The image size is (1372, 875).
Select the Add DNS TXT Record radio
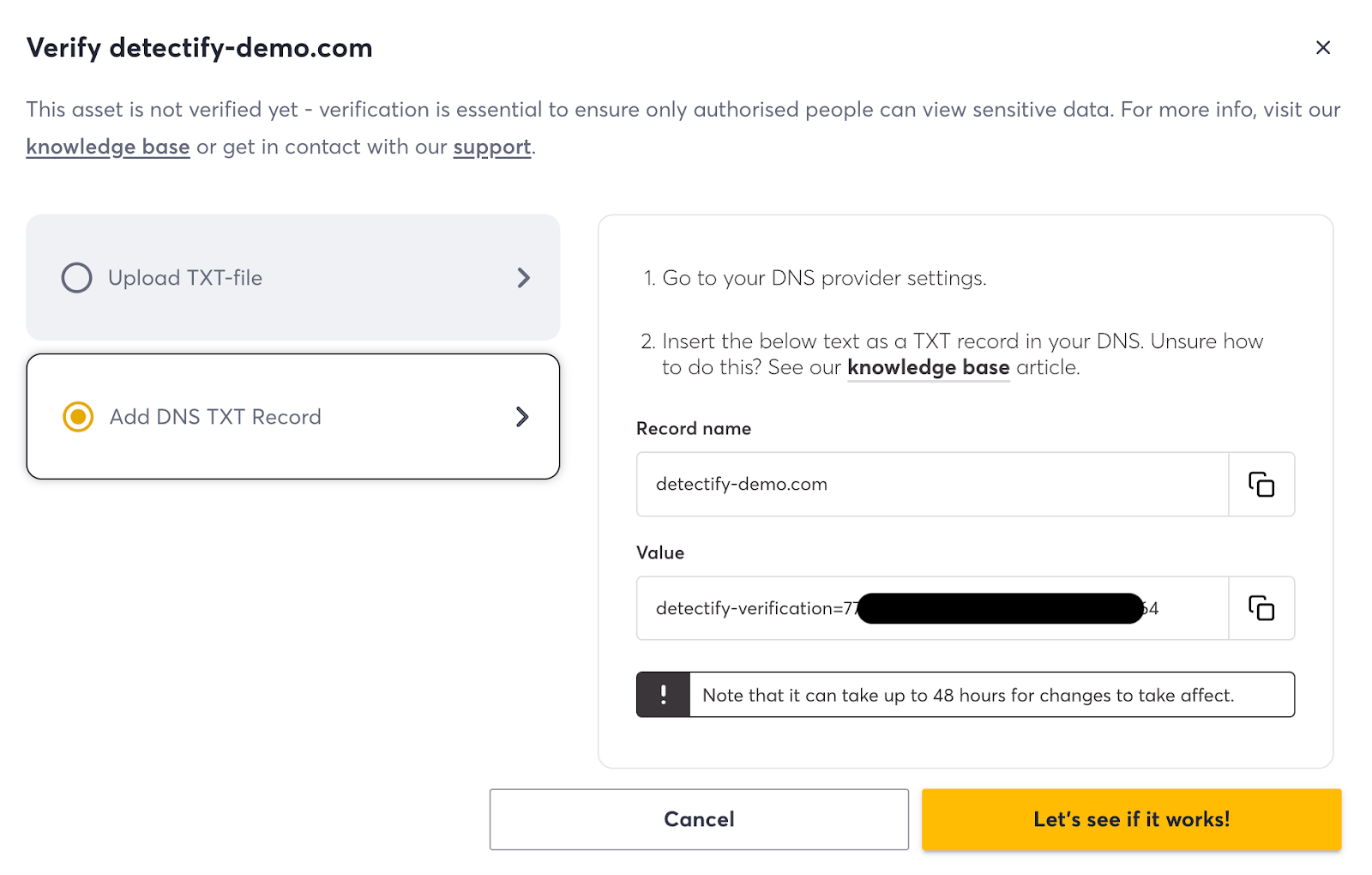(78, 417)
